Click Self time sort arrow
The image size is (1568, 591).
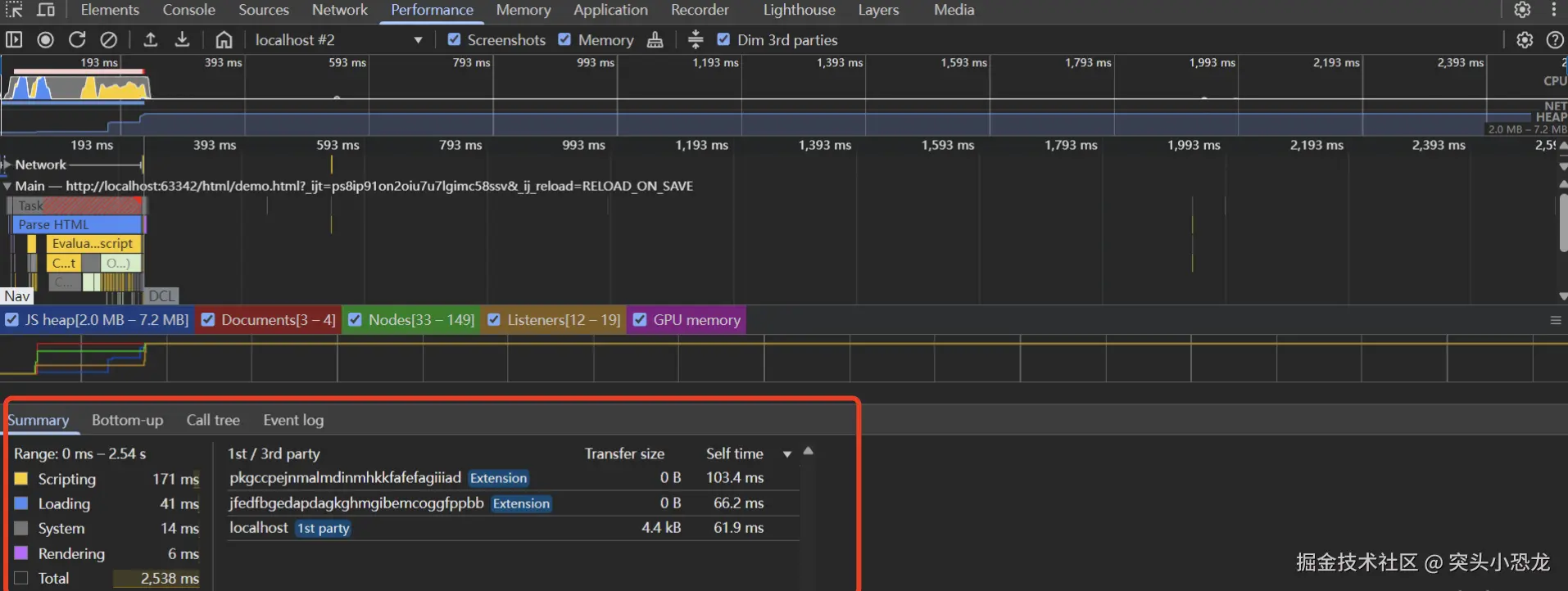[x=787, y=454]
